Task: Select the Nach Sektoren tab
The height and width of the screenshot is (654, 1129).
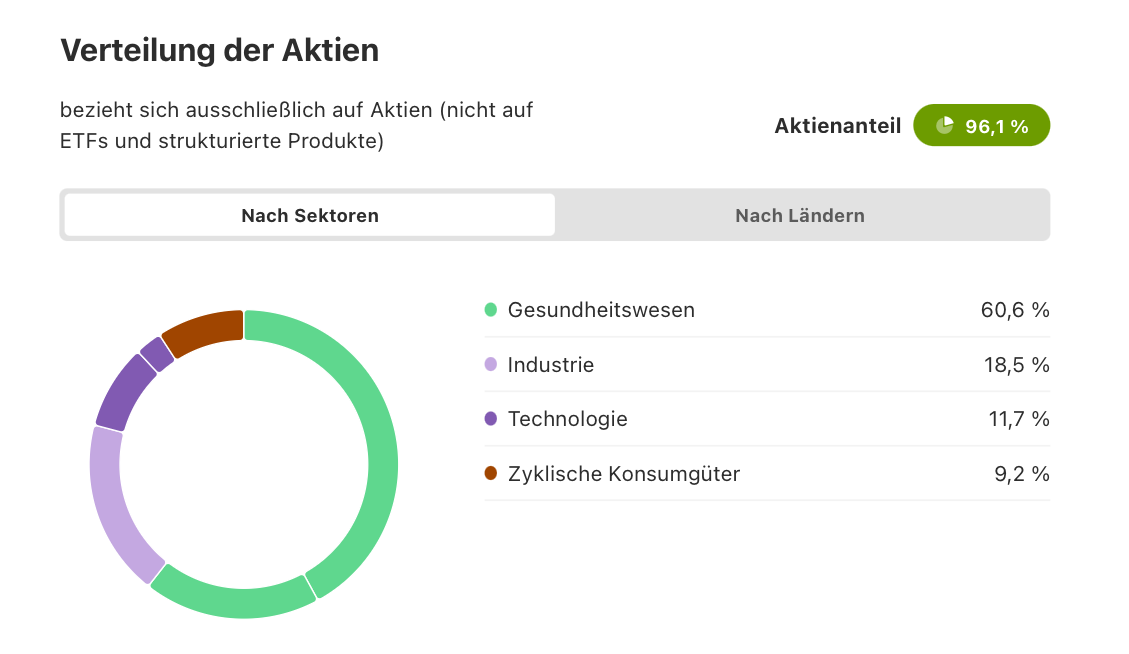Action: 310,215
